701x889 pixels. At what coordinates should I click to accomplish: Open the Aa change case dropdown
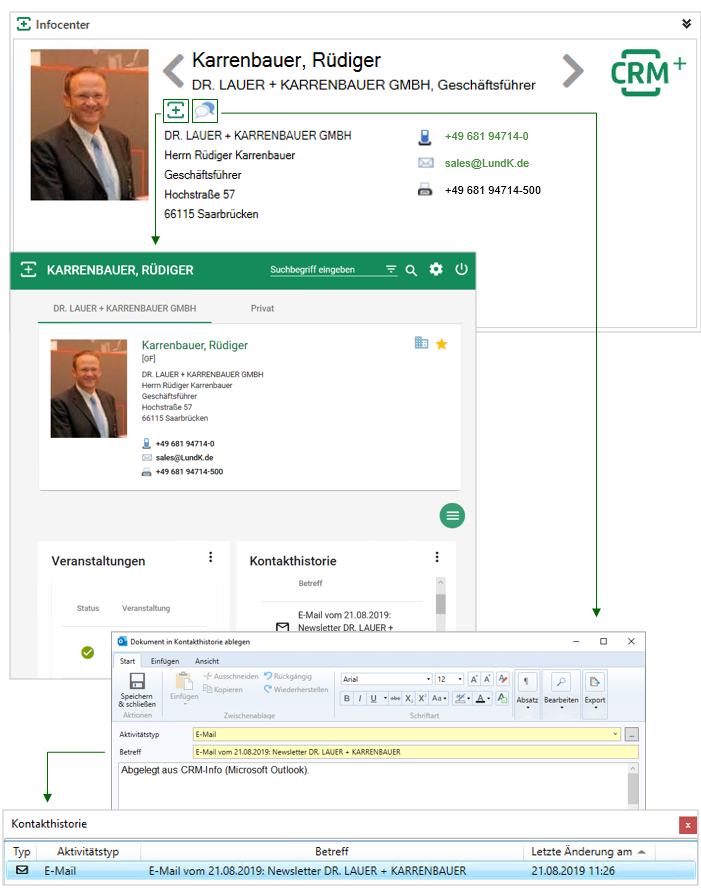[x=439, y=698]
